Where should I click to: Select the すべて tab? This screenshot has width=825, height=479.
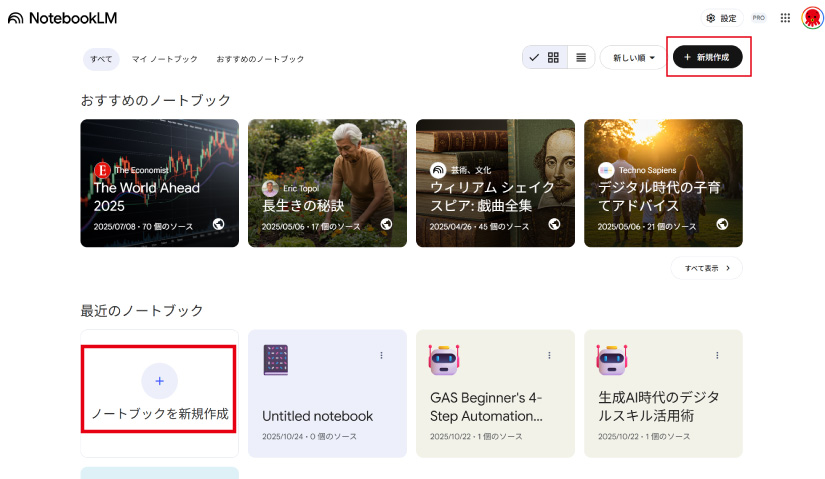pyautogui.click(x=101, y=59)
